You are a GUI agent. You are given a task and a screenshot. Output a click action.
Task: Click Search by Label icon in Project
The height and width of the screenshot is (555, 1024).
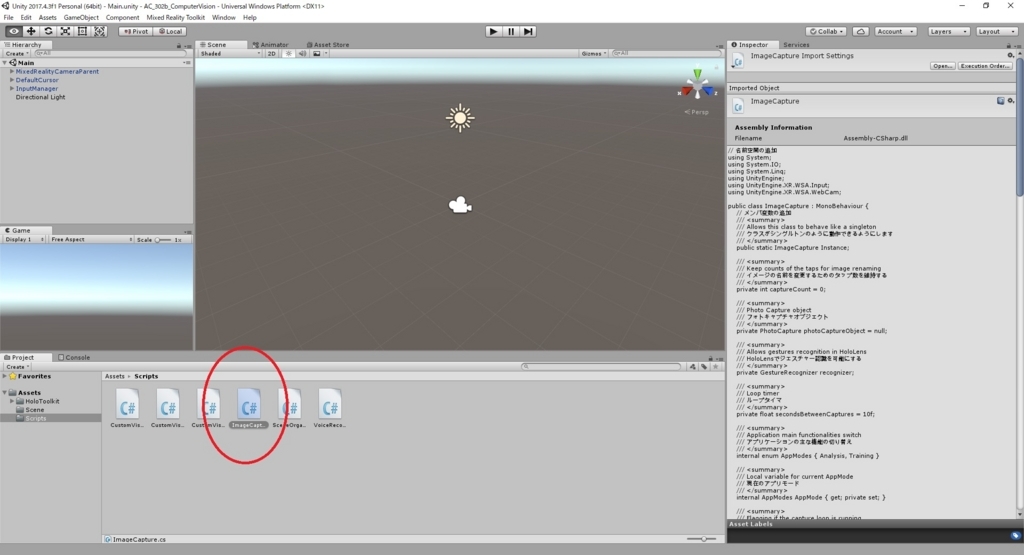[704, 367]
